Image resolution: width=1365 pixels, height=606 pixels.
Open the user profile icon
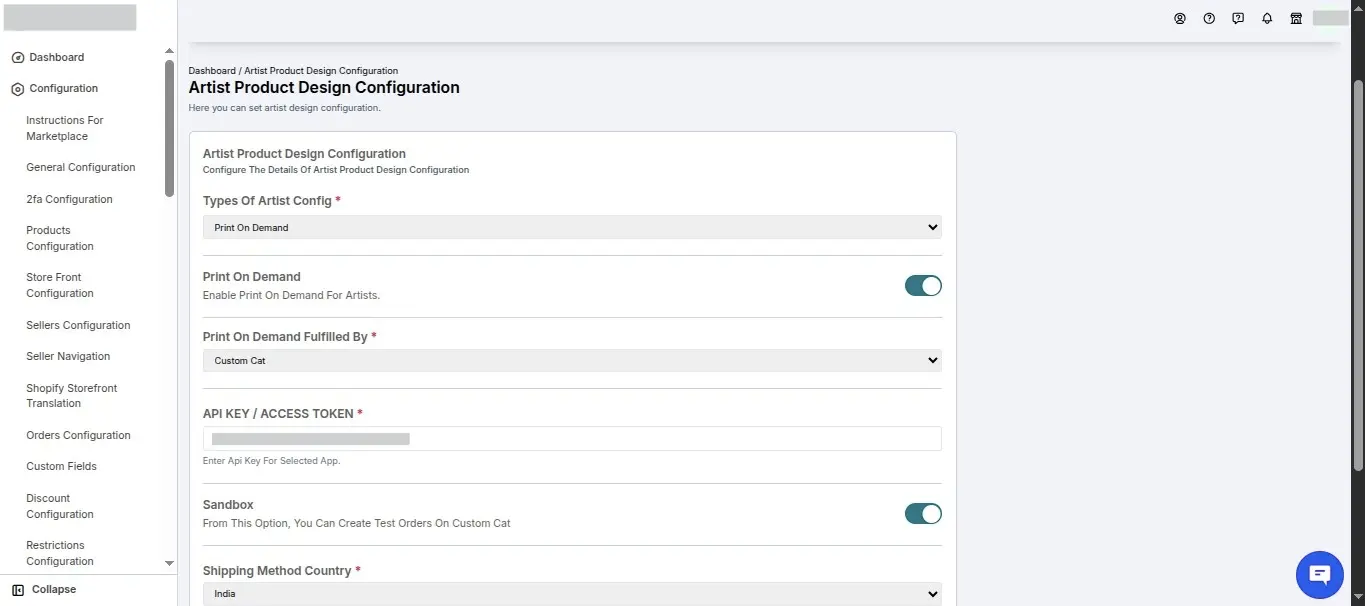pos(1180,18)
